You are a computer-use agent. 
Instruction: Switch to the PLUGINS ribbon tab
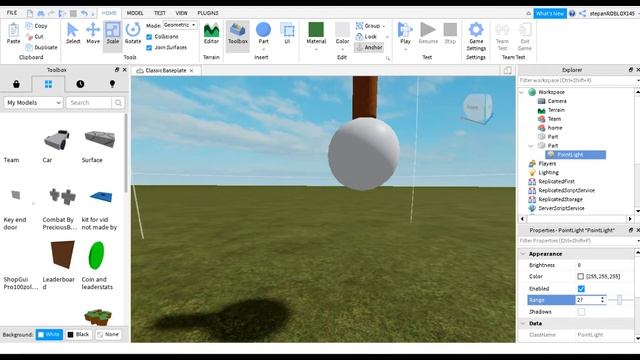coord(208,13)
